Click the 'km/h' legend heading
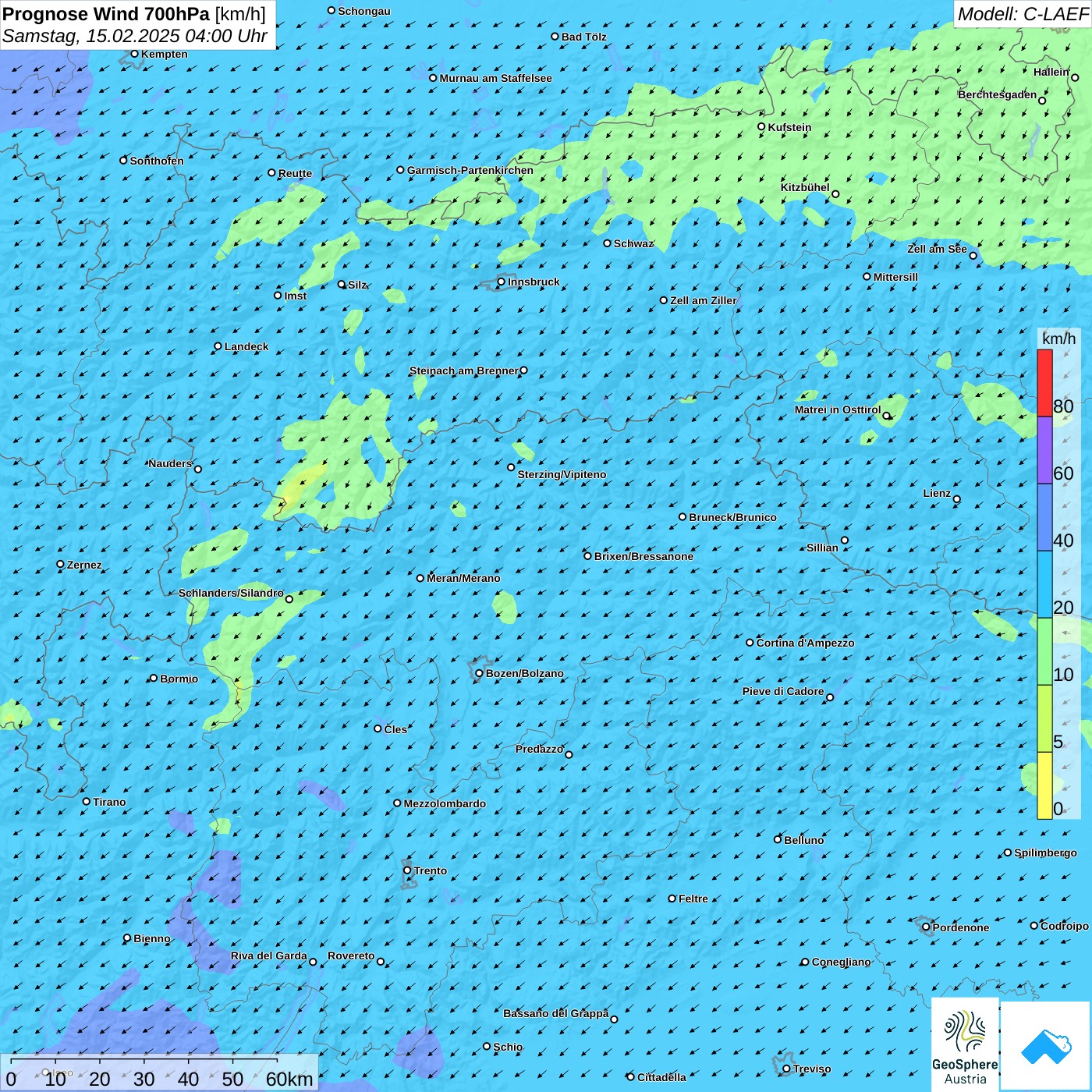This screenshot has width=1092, height=1092. (x=1058, y=339)
